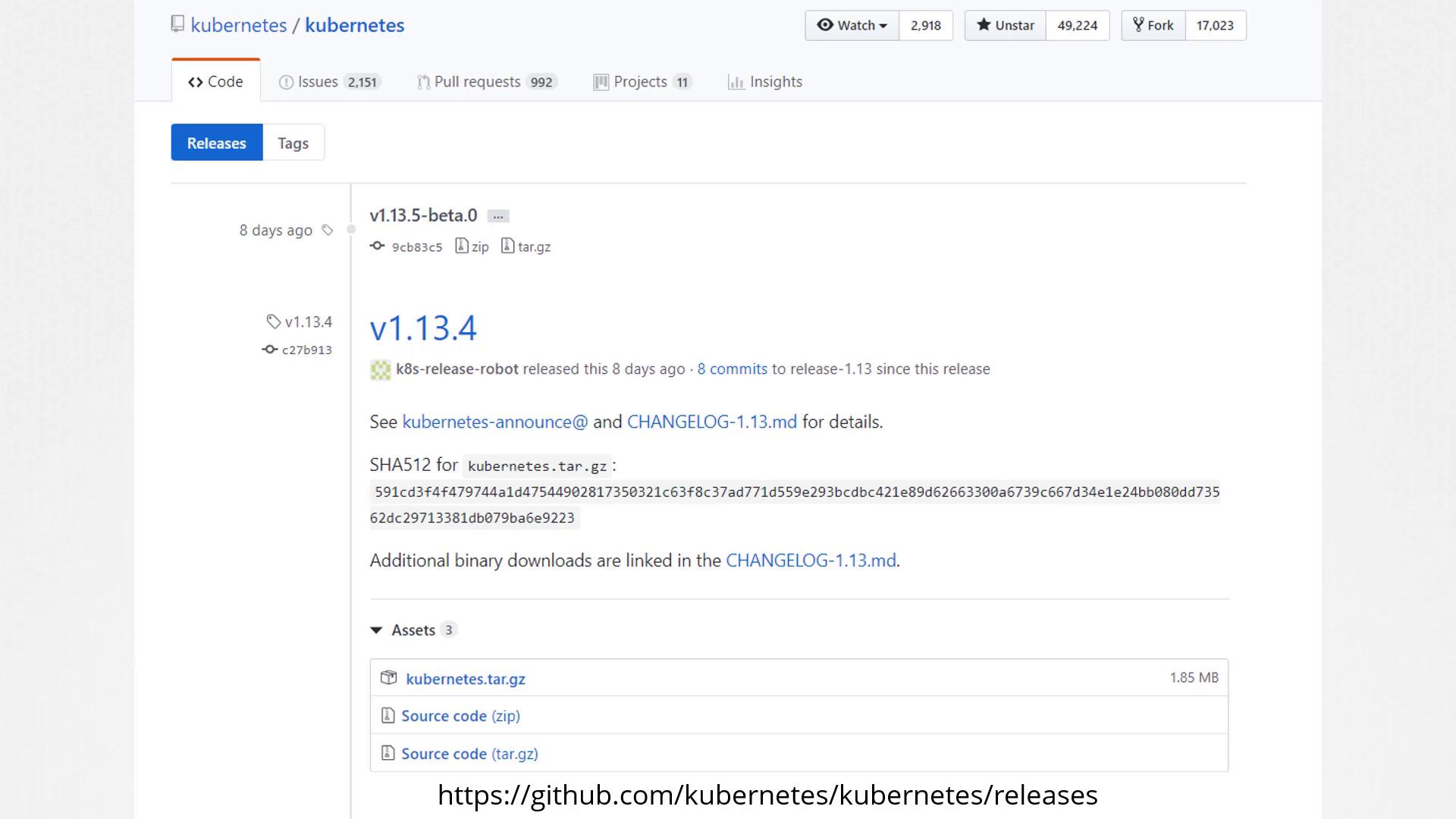
Task: Click the repository book icon beside kubernetes
Action: [x=177, y=24]
